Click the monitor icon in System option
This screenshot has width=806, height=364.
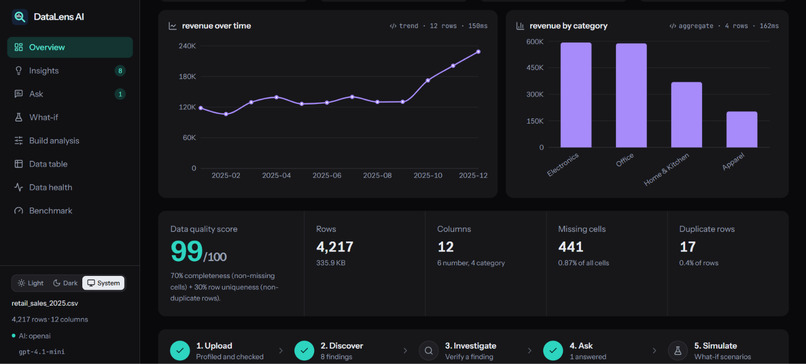(x=91, y=283)
